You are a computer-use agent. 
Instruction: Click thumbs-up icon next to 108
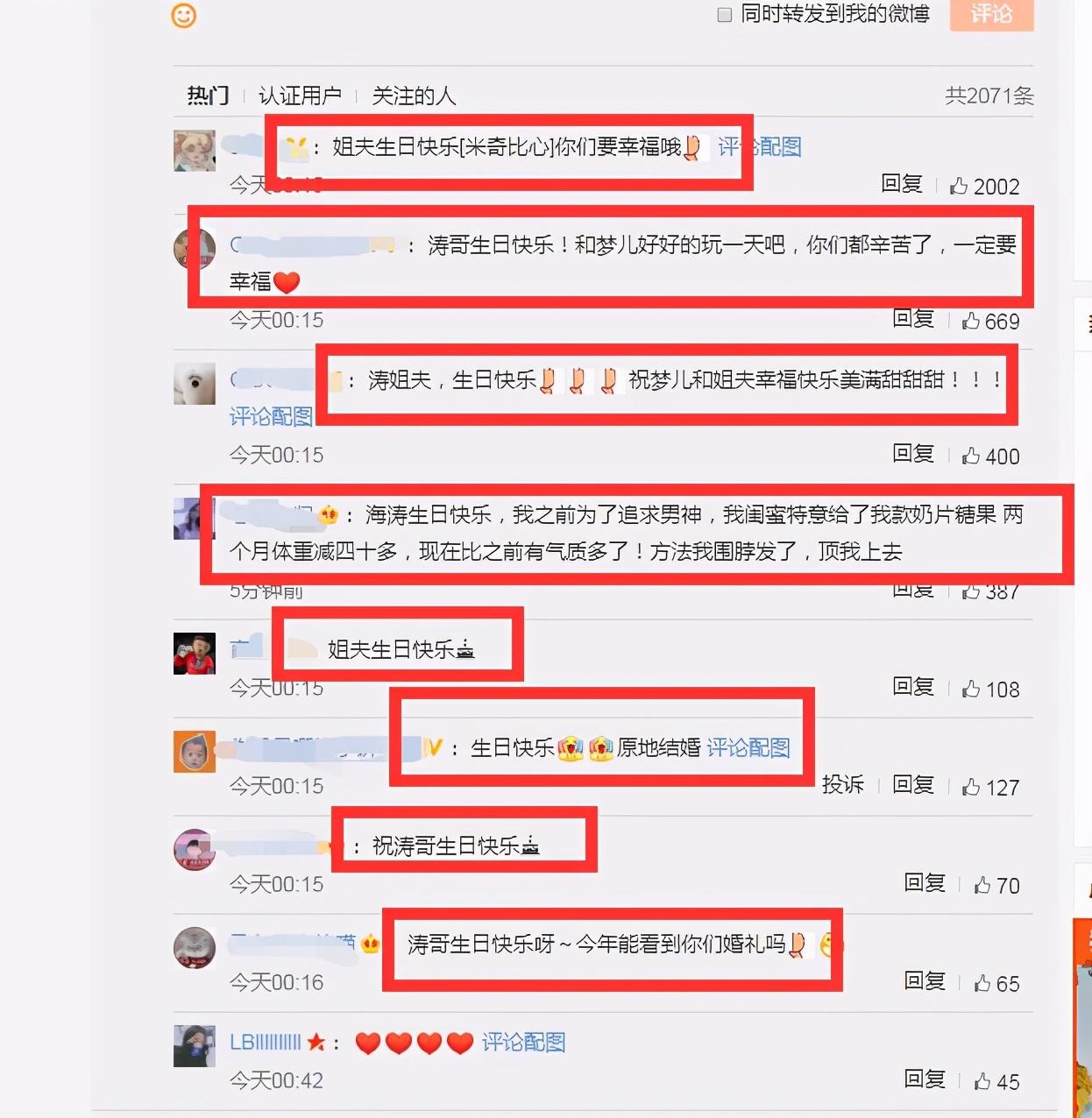pos(970,689)
